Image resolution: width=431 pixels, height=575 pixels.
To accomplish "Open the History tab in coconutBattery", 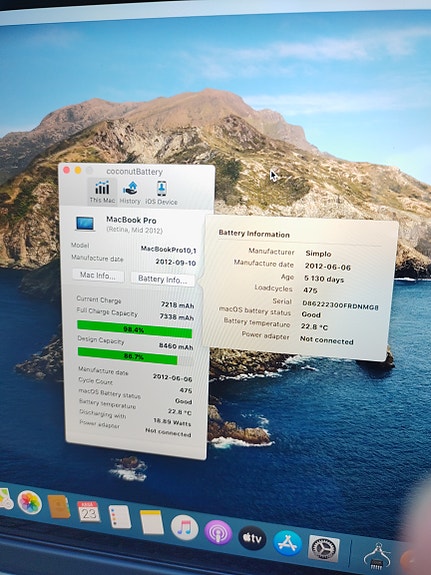I will (130, 193).
